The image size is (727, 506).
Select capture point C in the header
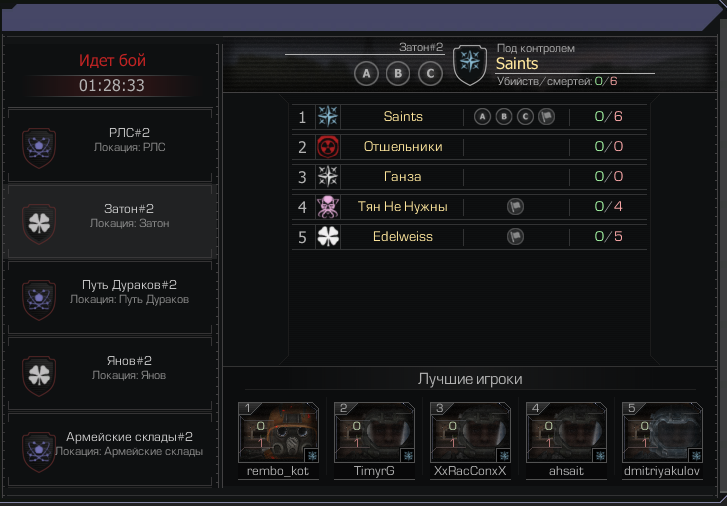tap(430, 73)
